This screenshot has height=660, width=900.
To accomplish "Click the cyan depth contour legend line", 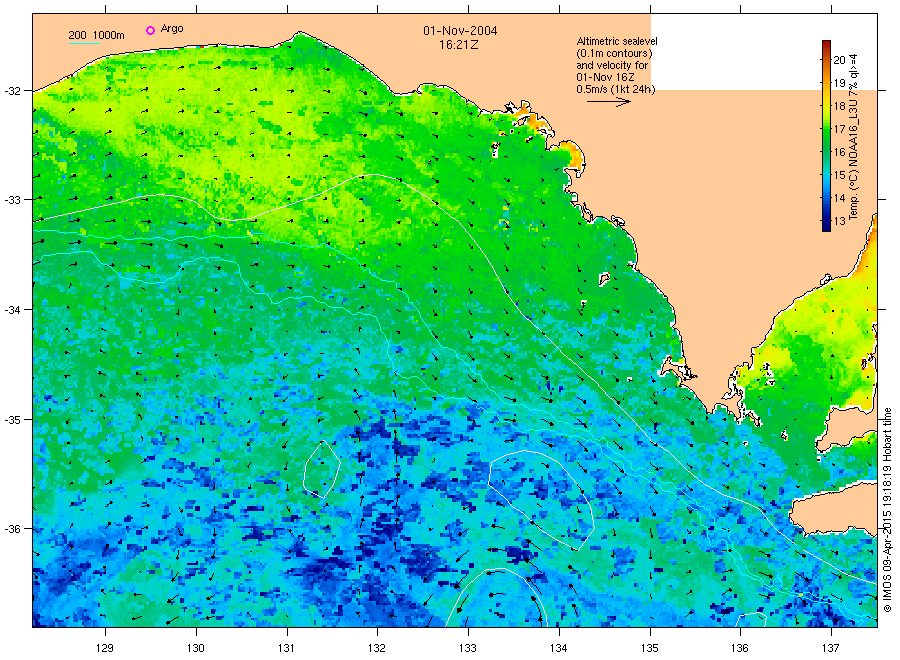I will (84, 43).
